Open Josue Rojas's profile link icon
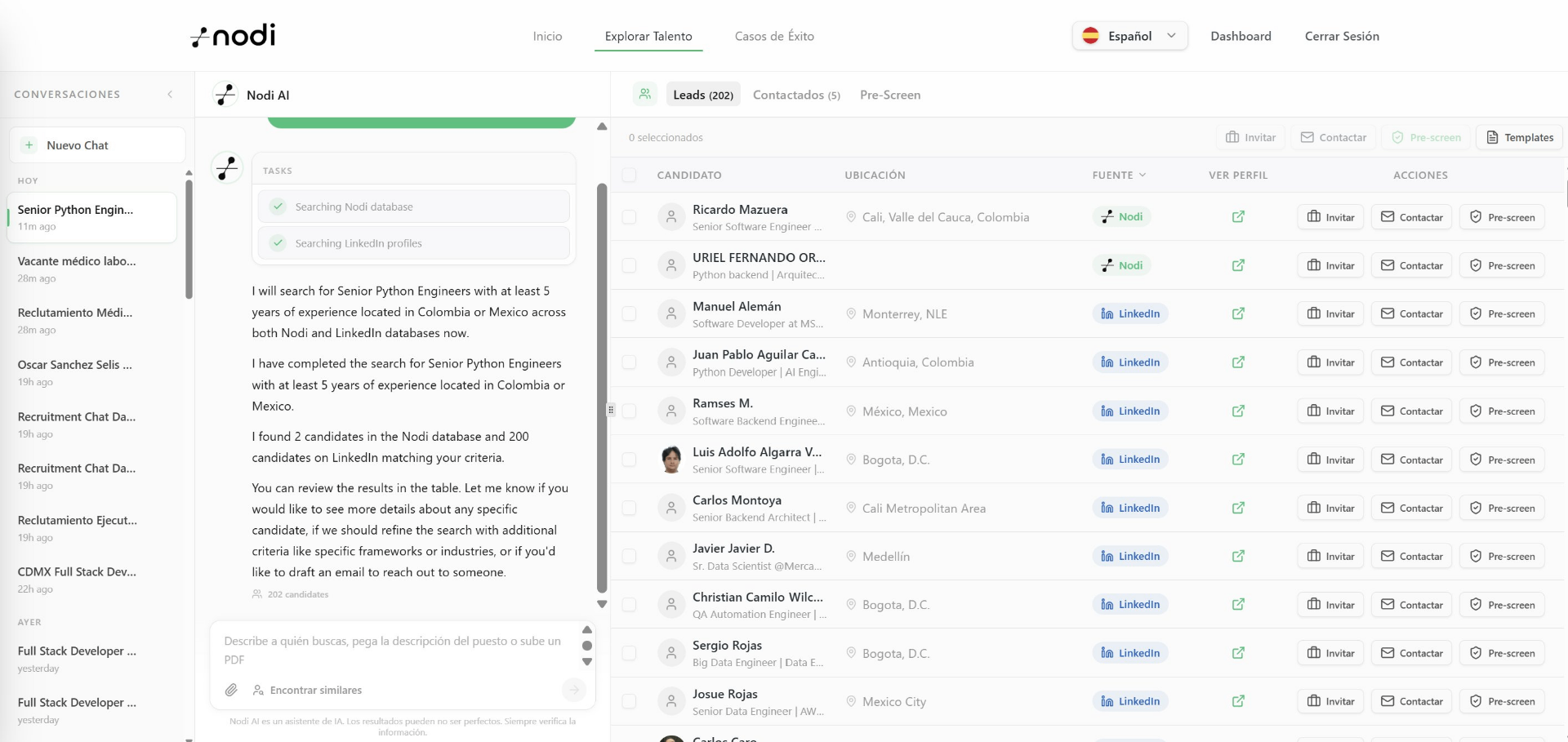 pos(1238,702)
